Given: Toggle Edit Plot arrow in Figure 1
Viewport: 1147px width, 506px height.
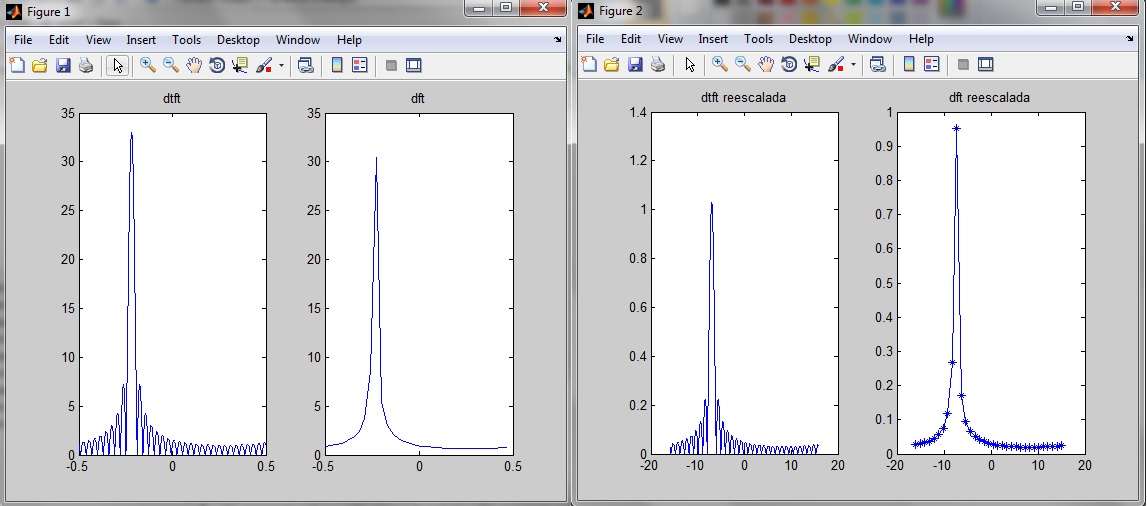Looking at the screenshot, I should coord(117,65).
